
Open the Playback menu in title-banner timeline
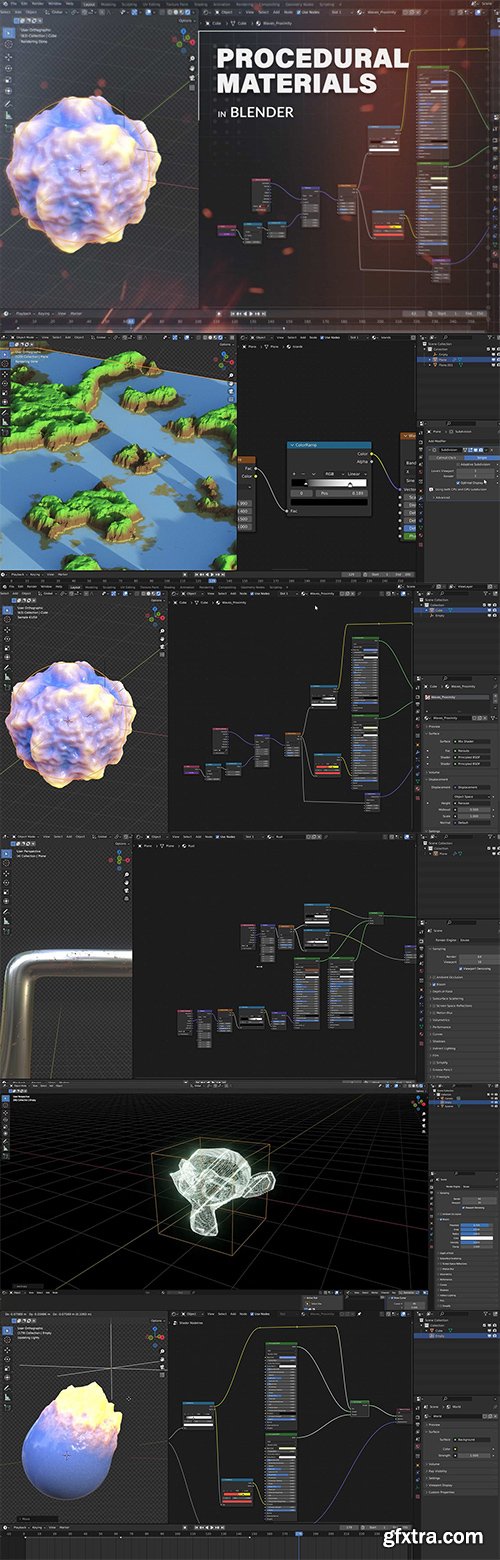pos(22,313)
